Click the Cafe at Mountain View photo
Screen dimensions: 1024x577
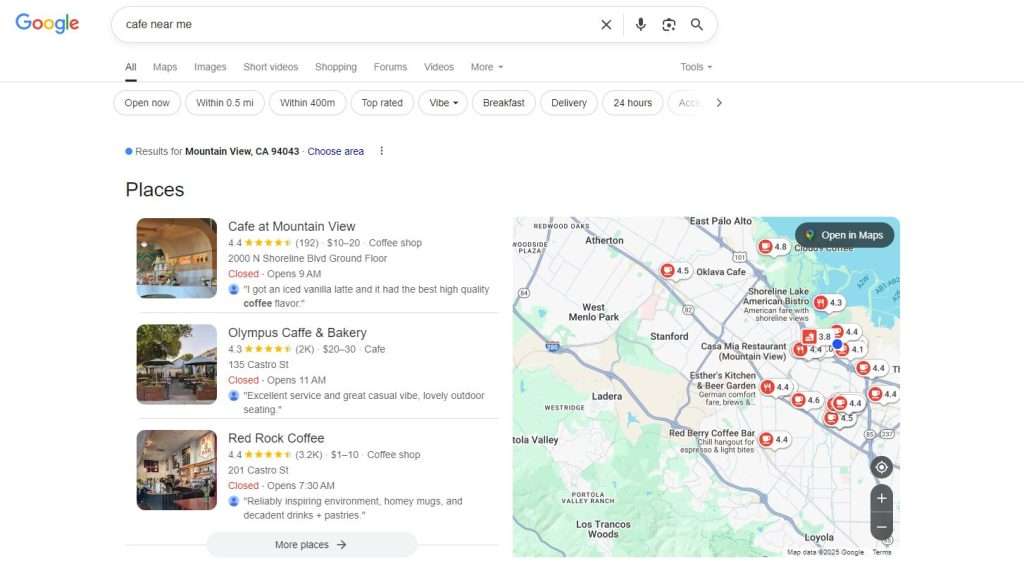tap(176, 258)
